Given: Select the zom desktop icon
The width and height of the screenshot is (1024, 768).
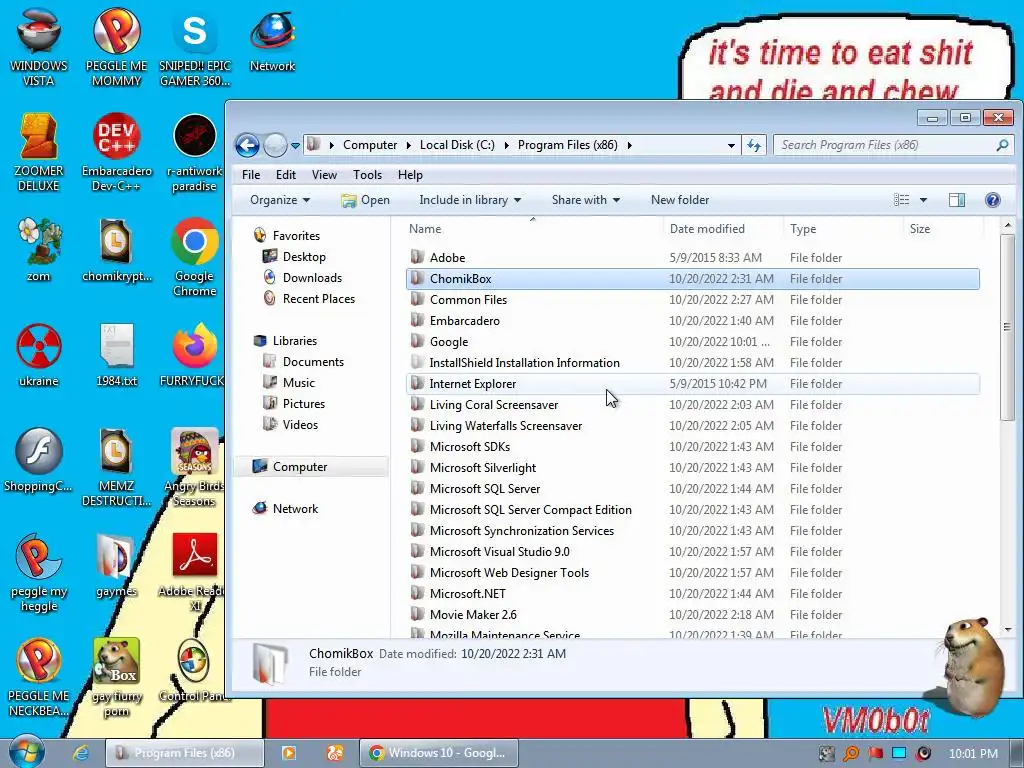Looking at the screenshot, I should point(39,250).
